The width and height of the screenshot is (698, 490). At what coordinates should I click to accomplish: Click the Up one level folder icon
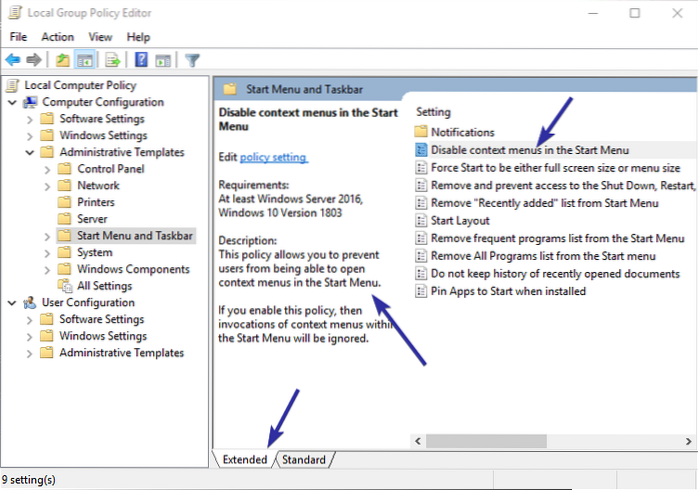point(63,60)
